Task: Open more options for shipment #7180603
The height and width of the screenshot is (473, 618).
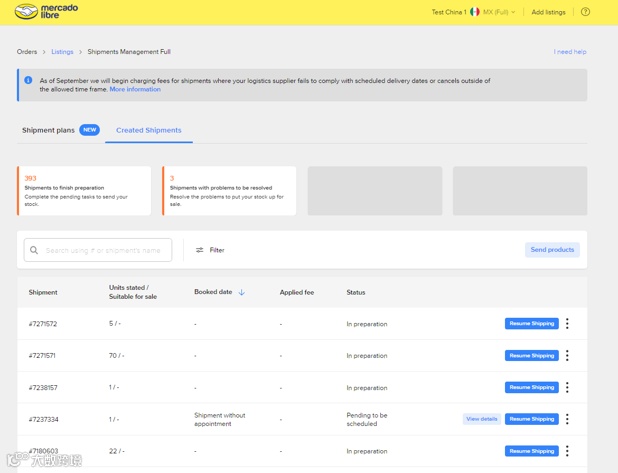Action: 567,451
